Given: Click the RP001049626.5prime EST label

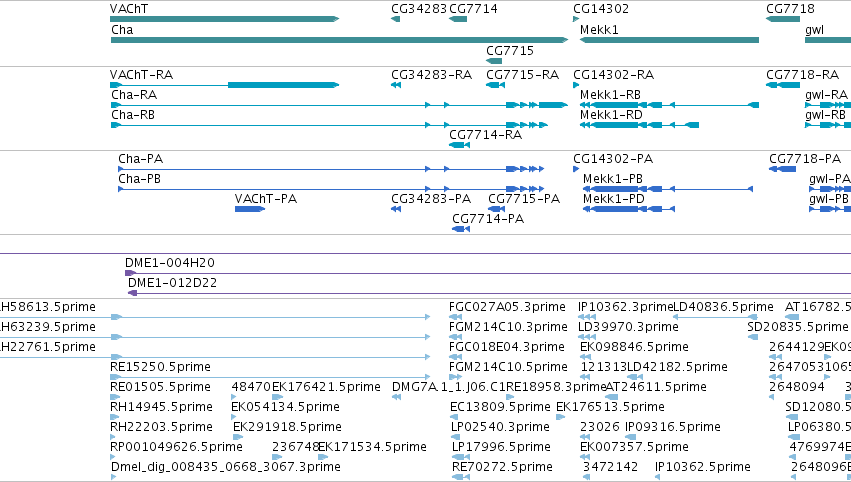Looking at the screenshot, I should 176,447.
